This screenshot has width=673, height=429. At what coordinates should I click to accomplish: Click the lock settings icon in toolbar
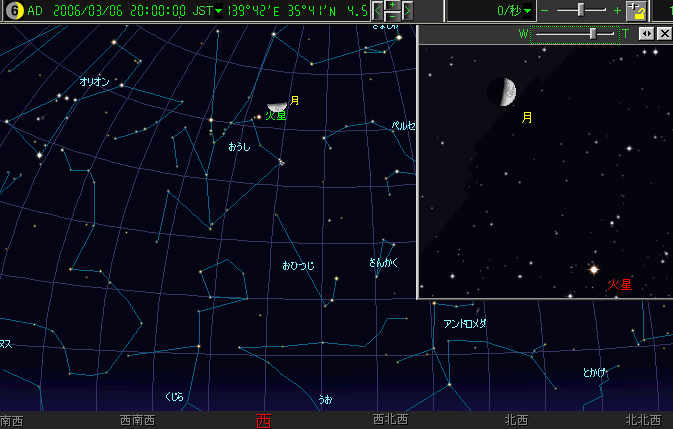637,11
